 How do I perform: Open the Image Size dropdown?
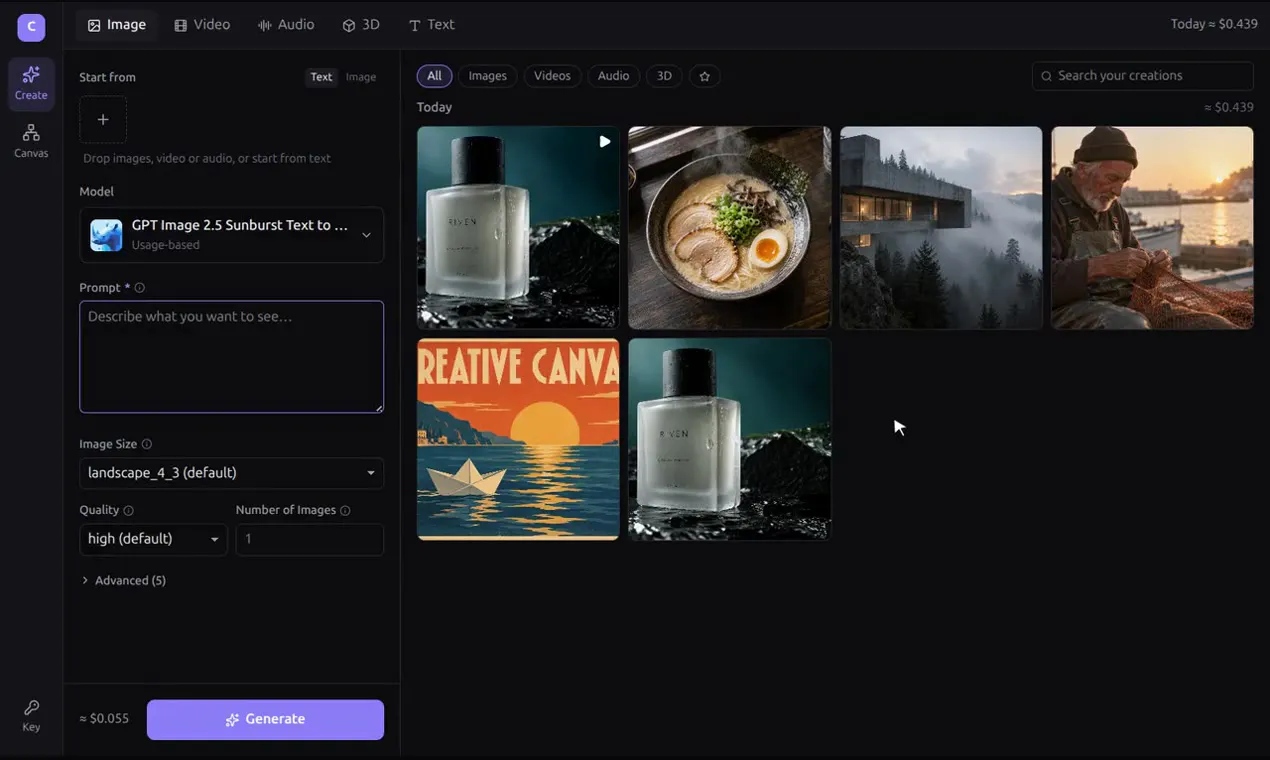click(231, 473)
